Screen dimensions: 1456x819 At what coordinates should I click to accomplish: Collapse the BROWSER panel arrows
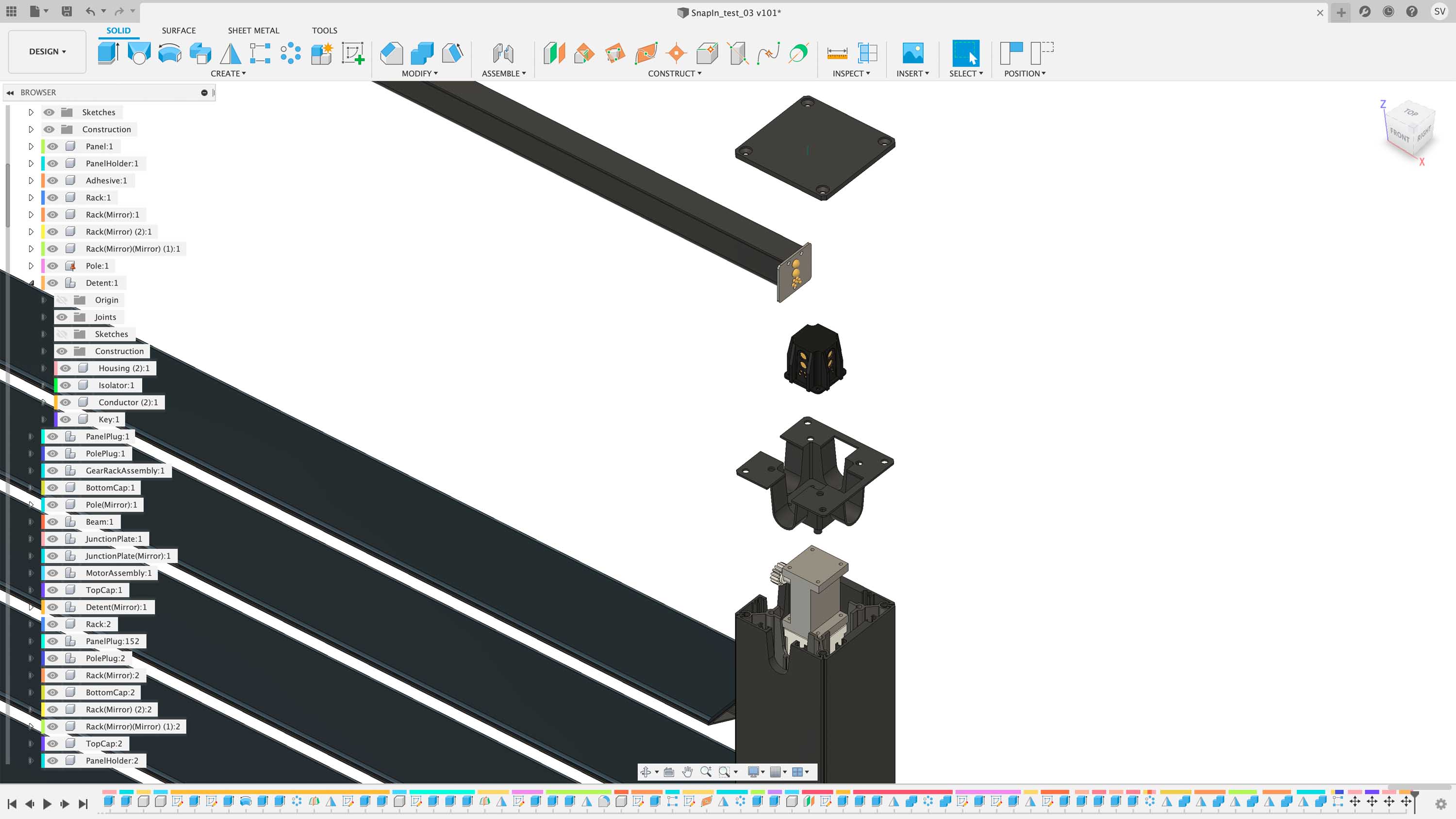click(10, 92)
